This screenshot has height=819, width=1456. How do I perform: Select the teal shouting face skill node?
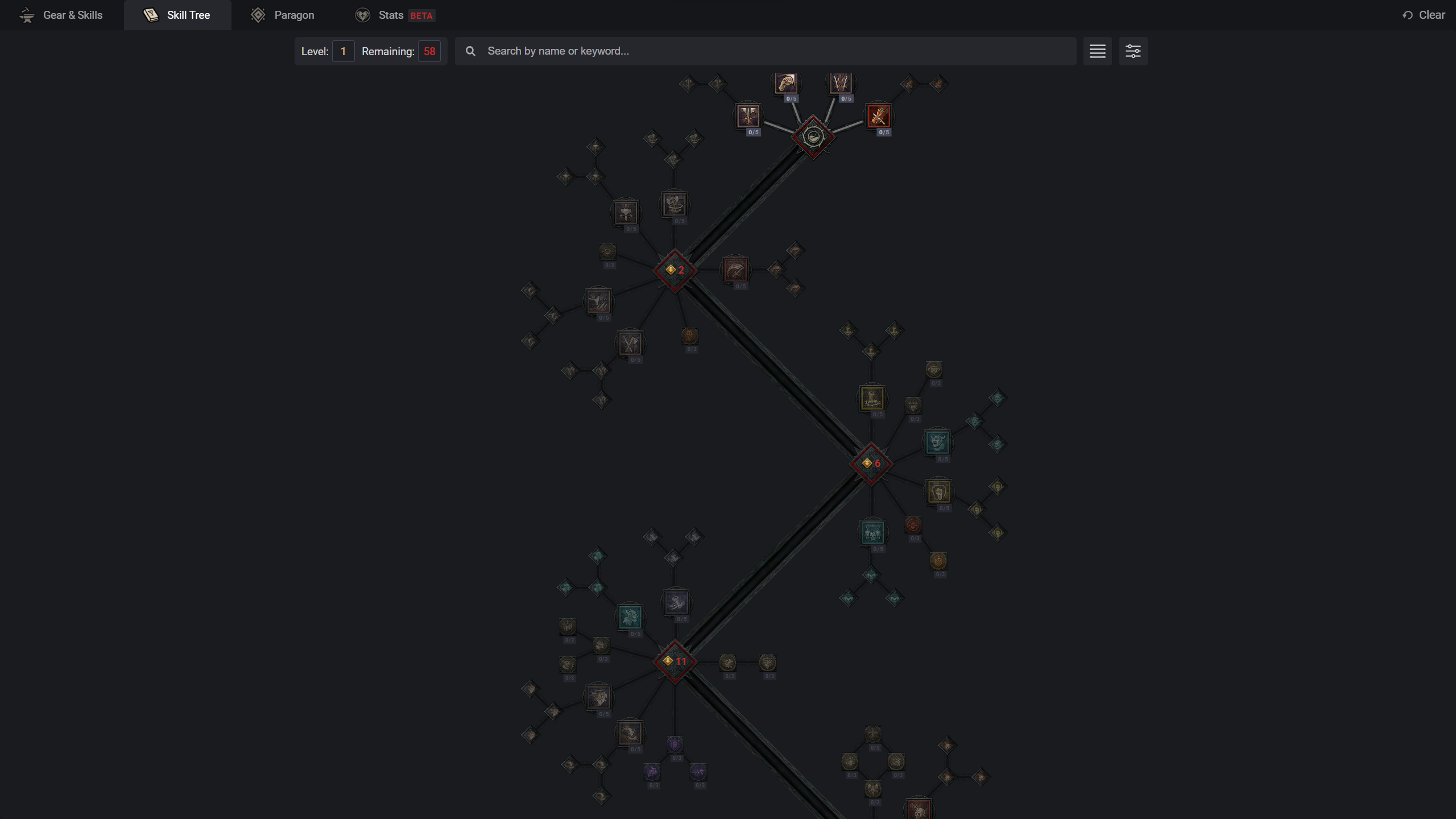(937, 442)
